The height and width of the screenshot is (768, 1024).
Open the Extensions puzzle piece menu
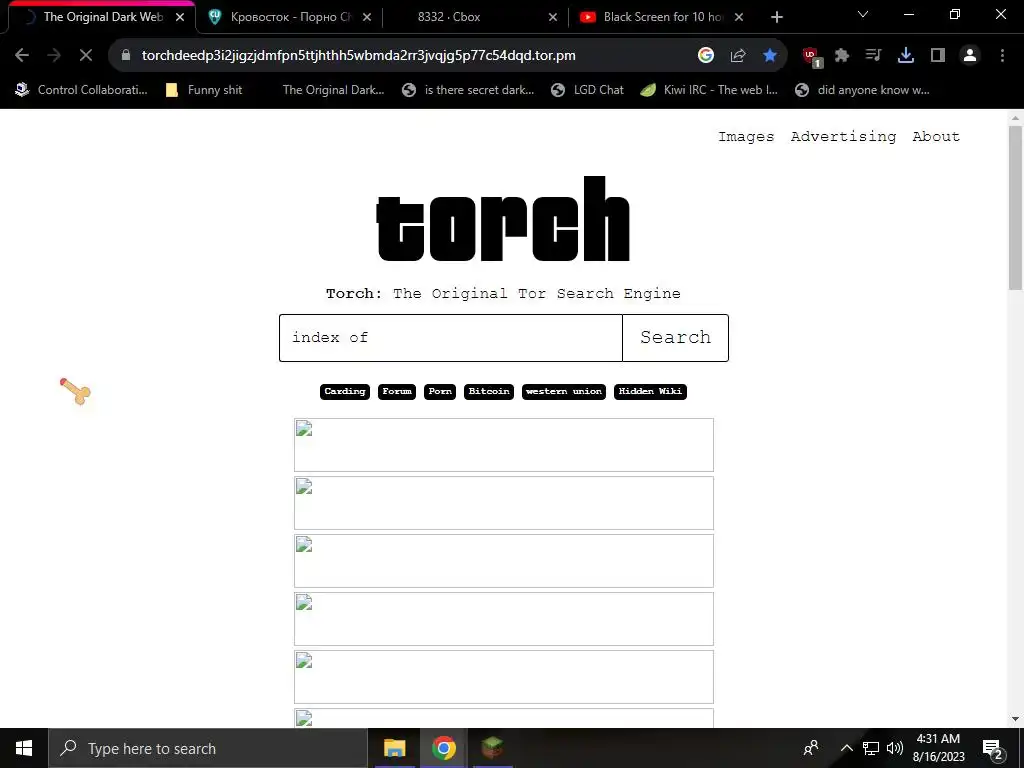(x=842, y=56)
